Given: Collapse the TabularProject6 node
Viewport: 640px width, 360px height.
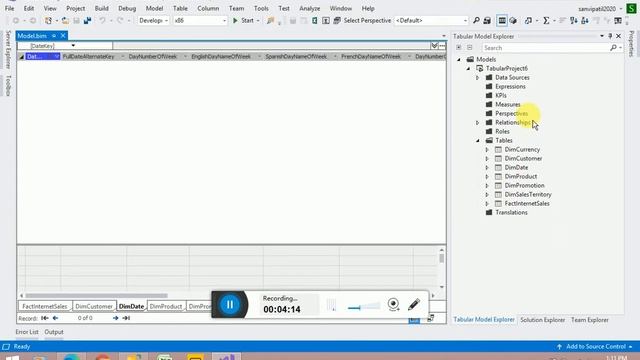Looking at the screenshot, I should point(468,69).
